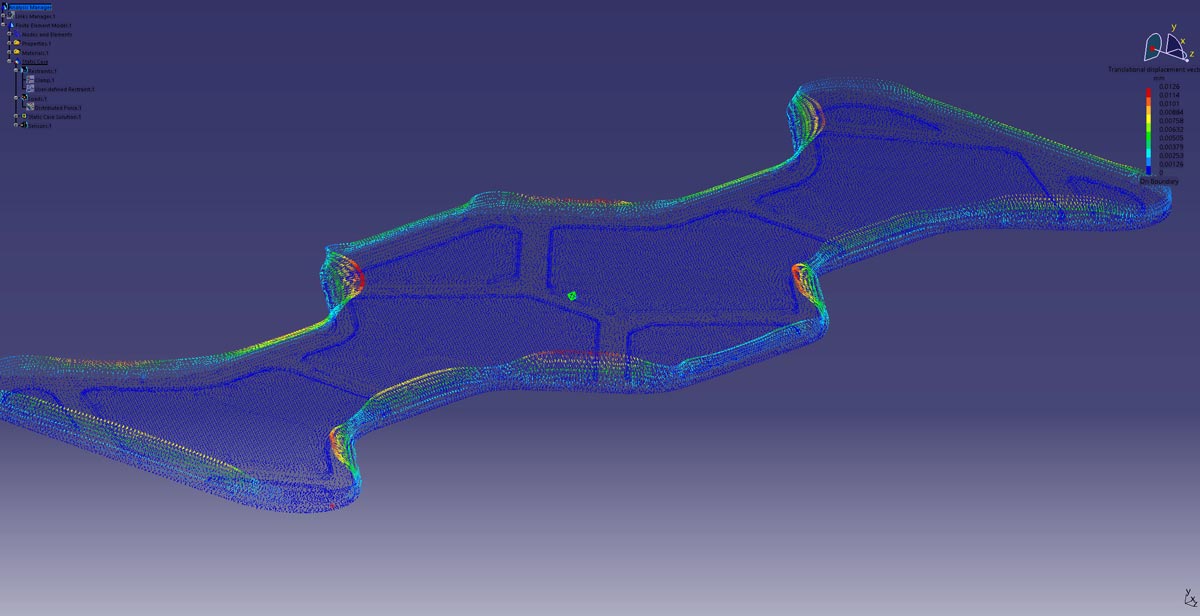Click the Links Manager.1 node icon
The image size is (1200, 616).
pyautogui.click(x=10, y=16)
